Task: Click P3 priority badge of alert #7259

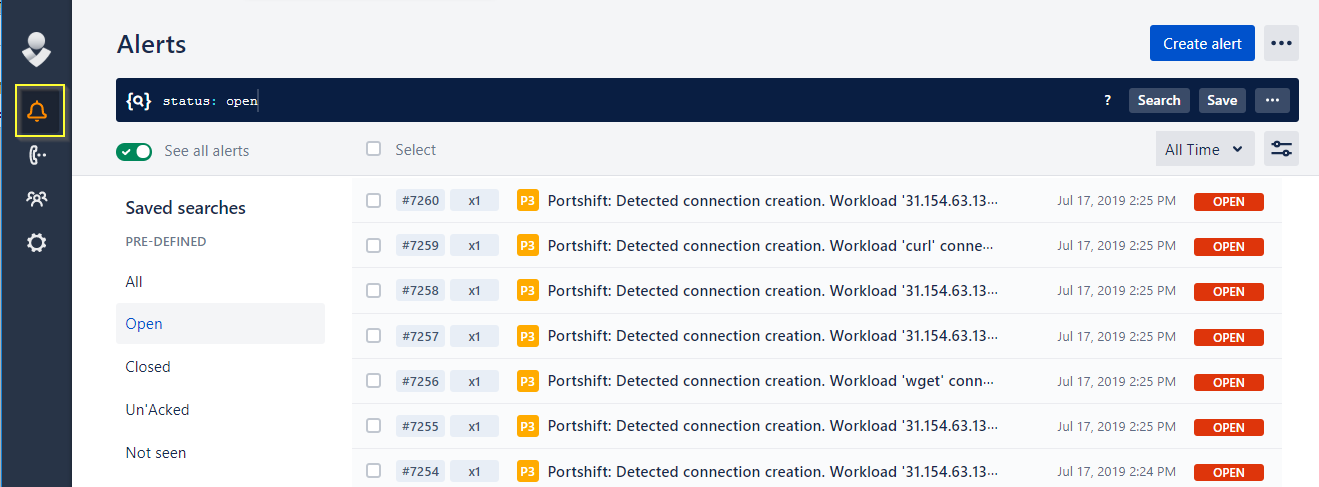Action: pyautogui.click(x=528, y=246)
